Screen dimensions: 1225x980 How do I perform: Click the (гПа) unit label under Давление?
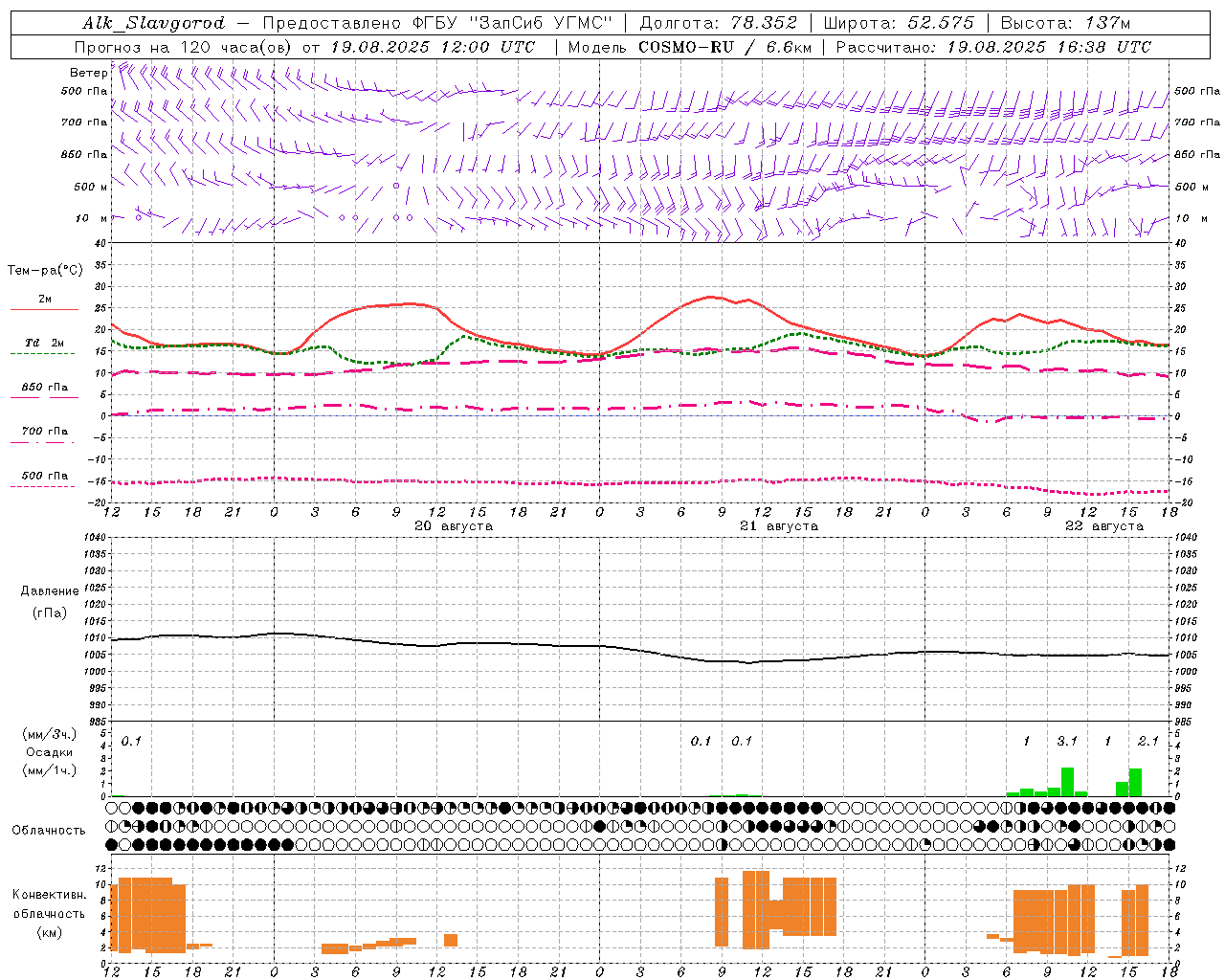point(49,613)
